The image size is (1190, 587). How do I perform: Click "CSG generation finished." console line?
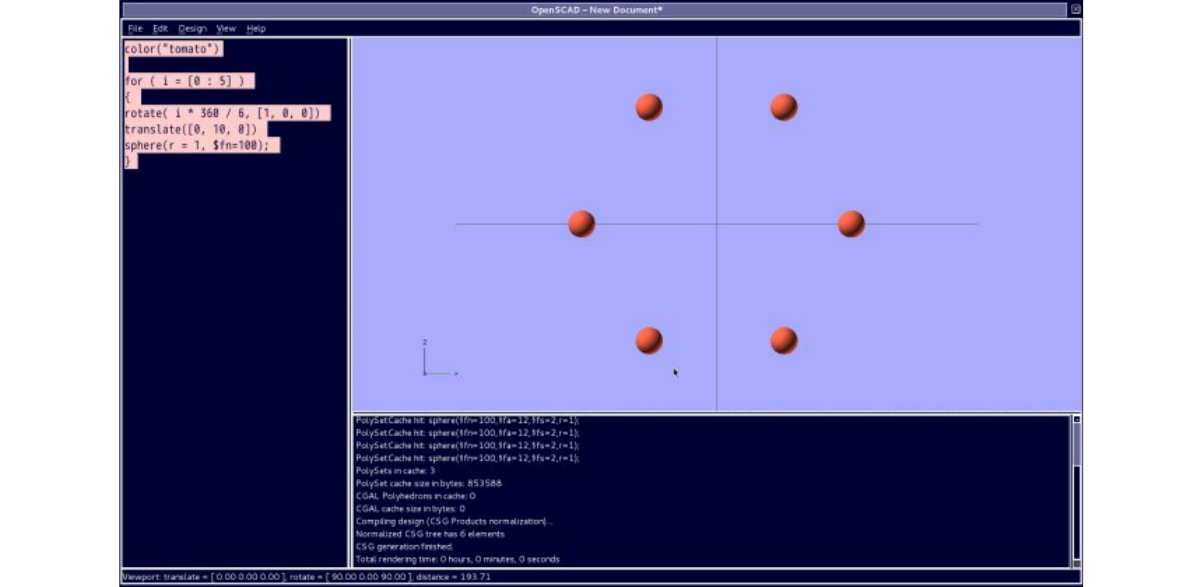[405, 547]
